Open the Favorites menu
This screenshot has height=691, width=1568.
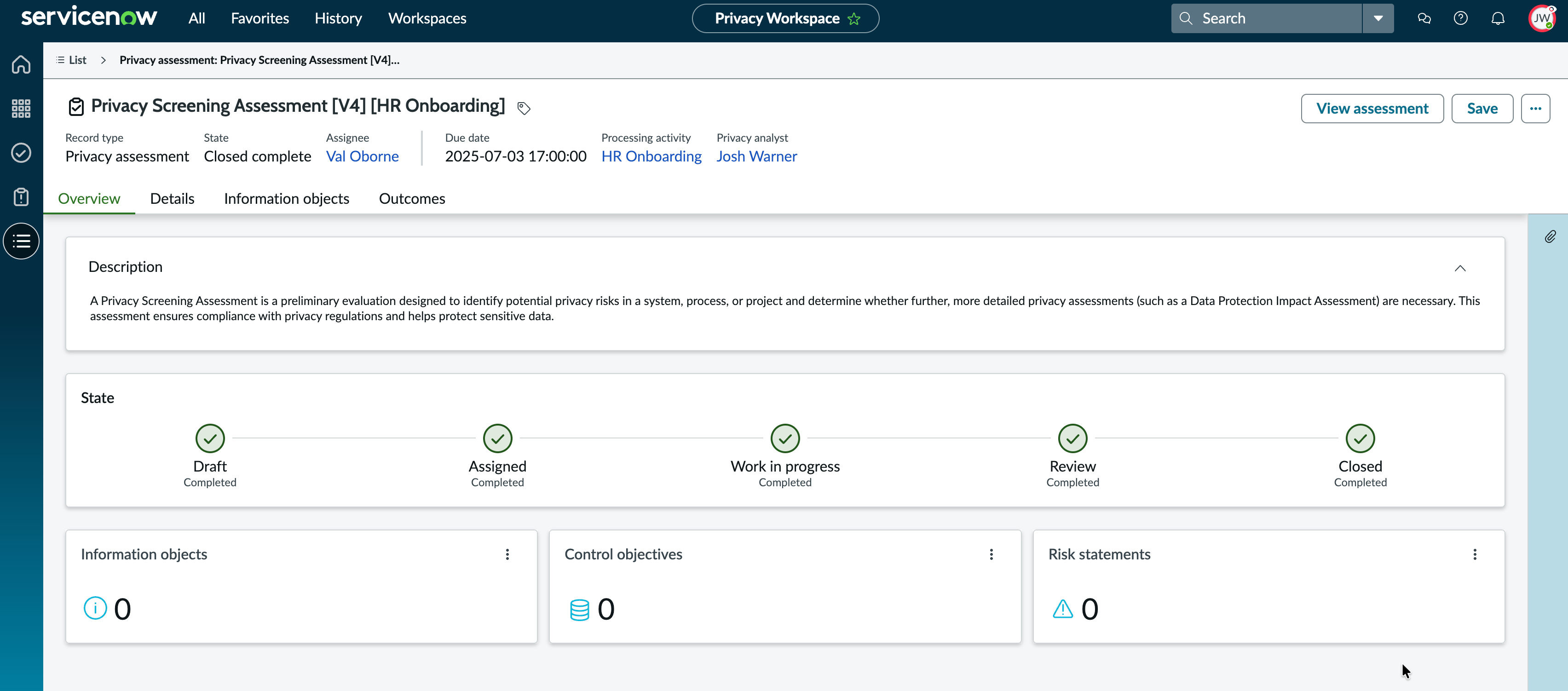click(x=260, y=18)
